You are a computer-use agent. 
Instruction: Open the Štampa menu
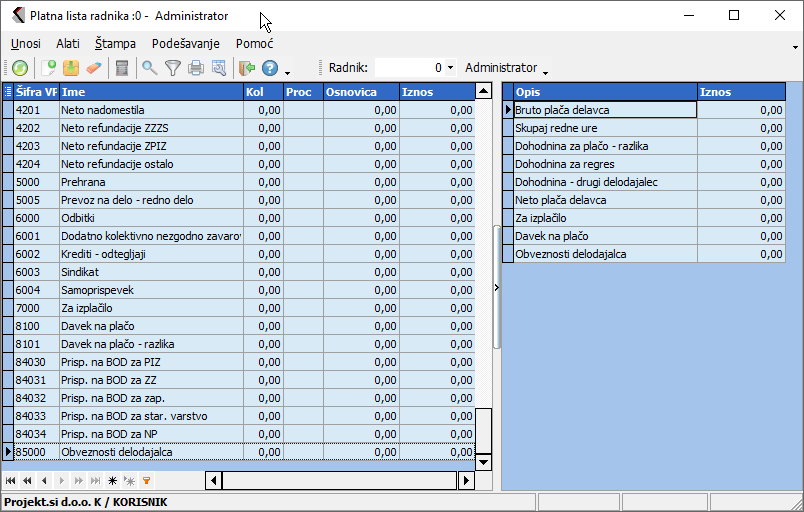115,44
